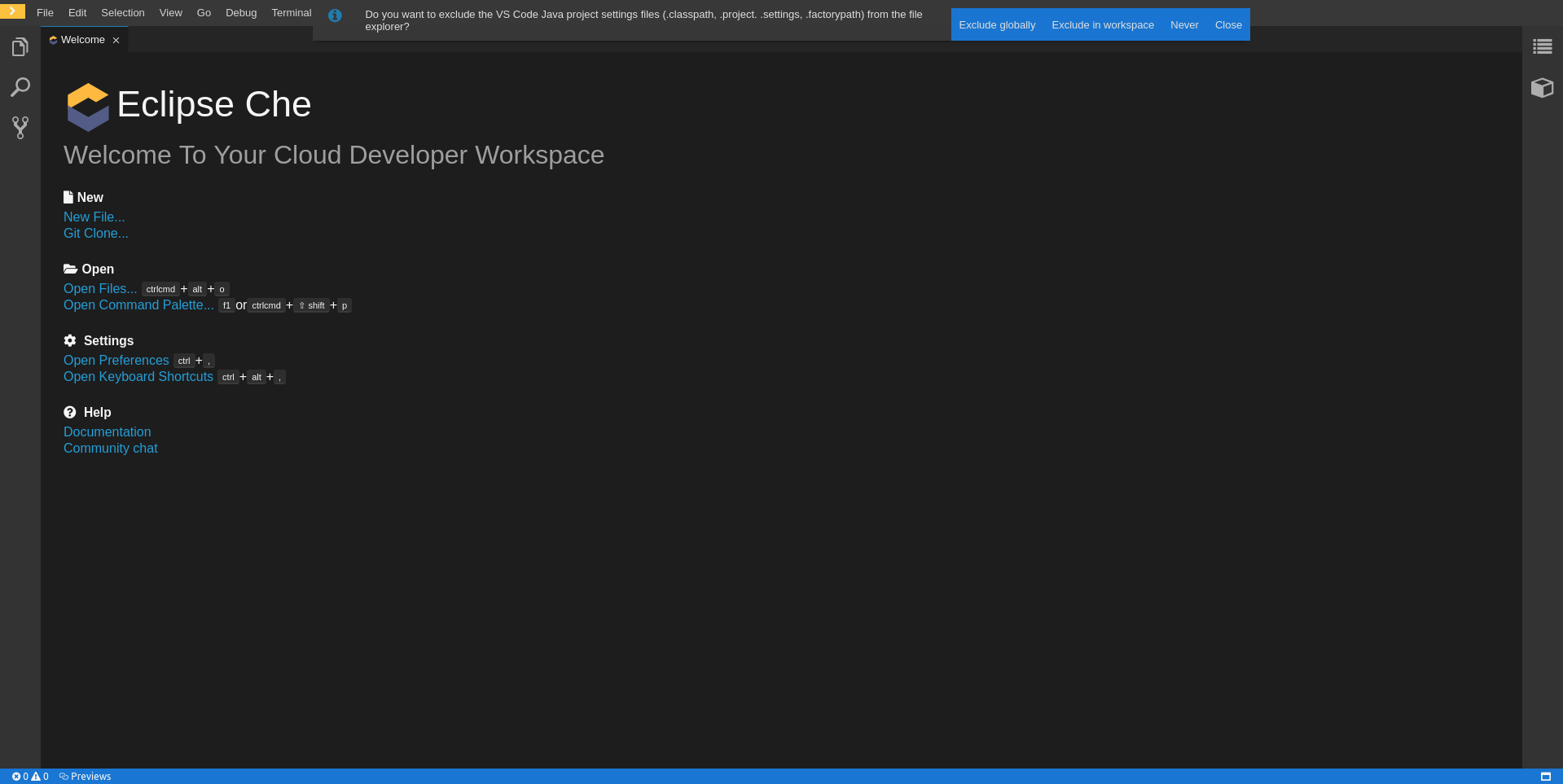Open the Explorer panel from the activity bar

coord(20,46)
